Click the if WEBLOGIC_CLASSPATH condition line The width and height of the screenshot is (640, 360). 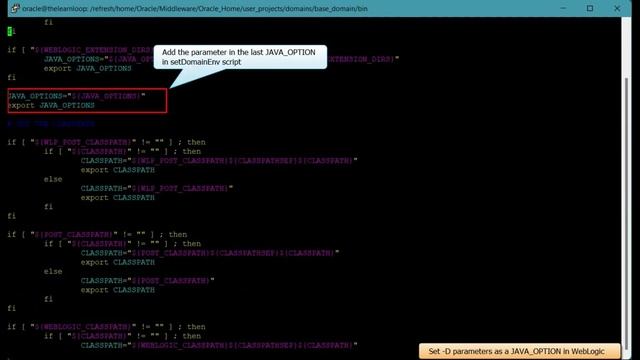pos(107,327)
